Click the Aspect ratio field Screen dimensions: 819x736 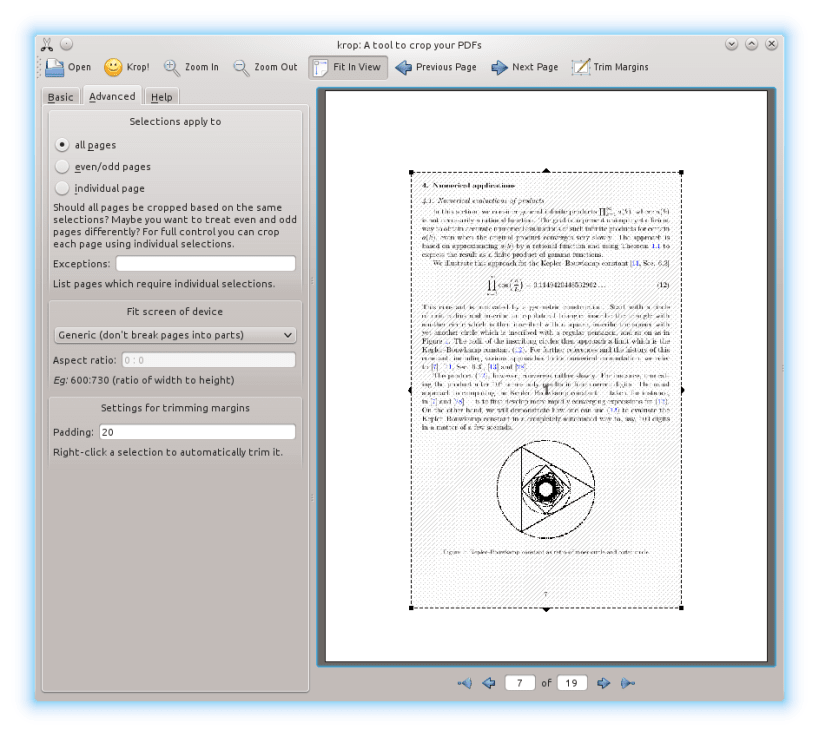[x=208, y=360]
